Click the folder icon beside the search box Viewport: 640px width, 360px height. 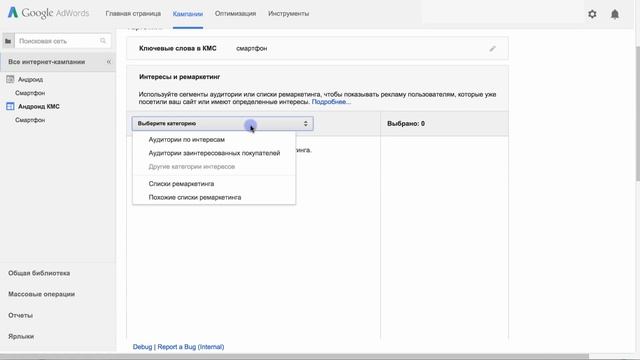pos(8,41)
